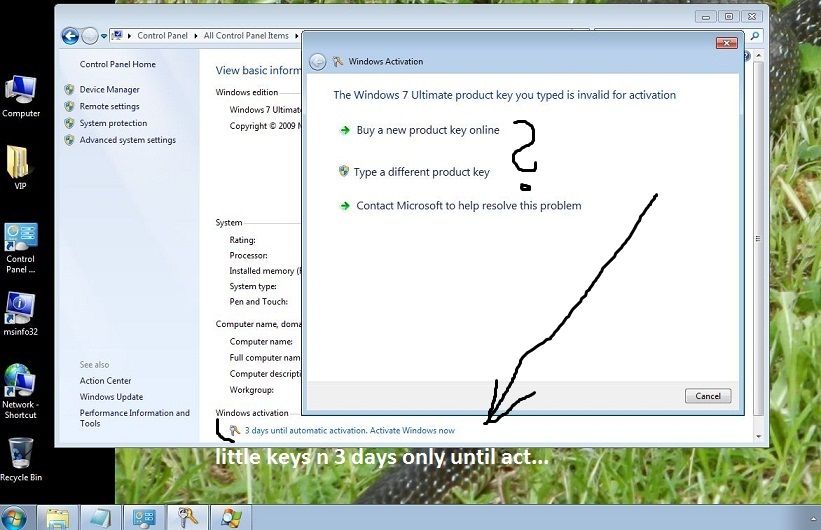This screenshot has width=821, height=530.
Task: Click the taskbar icon next to Explorer
Action: [101, 518]
